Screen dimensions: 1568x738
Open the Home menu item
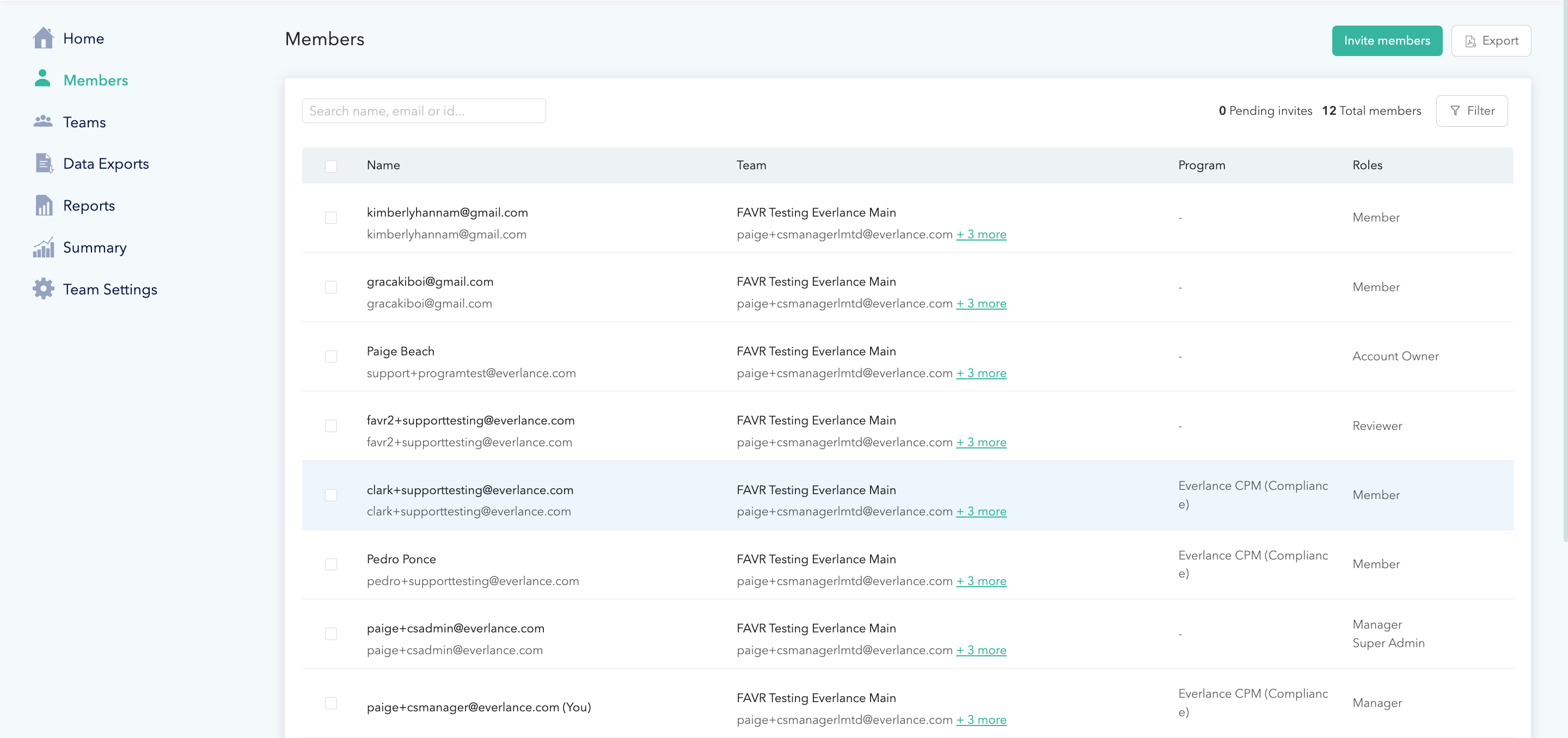click(x=83, y=38)
